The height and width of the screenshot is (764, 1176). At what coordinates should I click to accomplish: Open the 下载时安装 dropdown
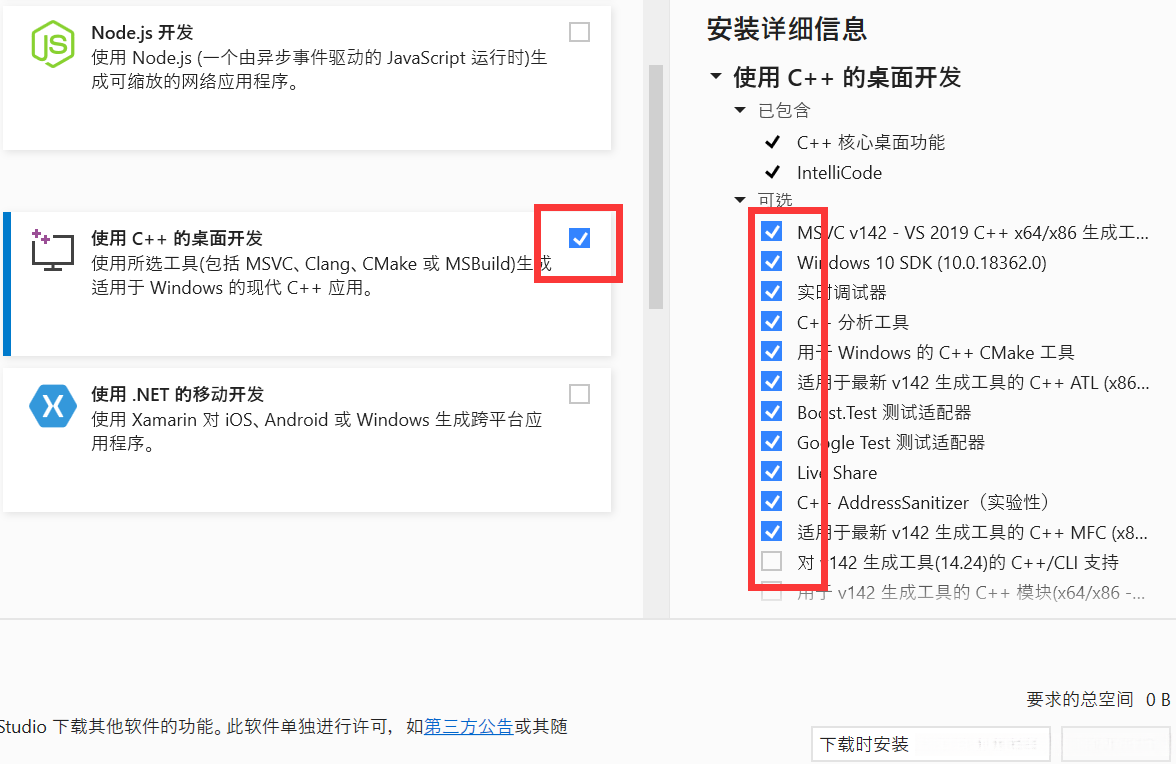coord(930,744)
